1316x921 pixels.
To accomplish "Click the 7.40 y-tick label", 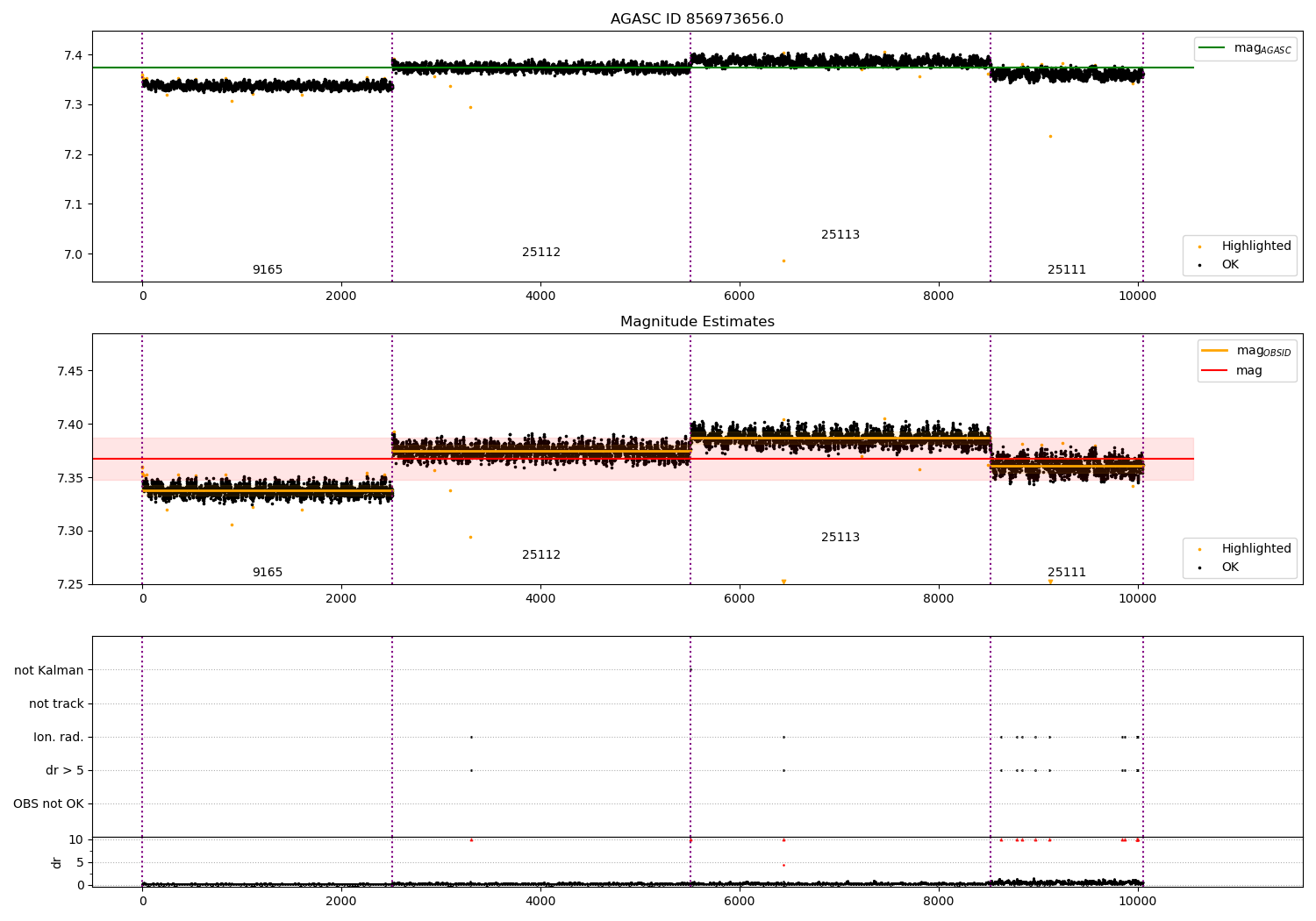I will (70, 425).
